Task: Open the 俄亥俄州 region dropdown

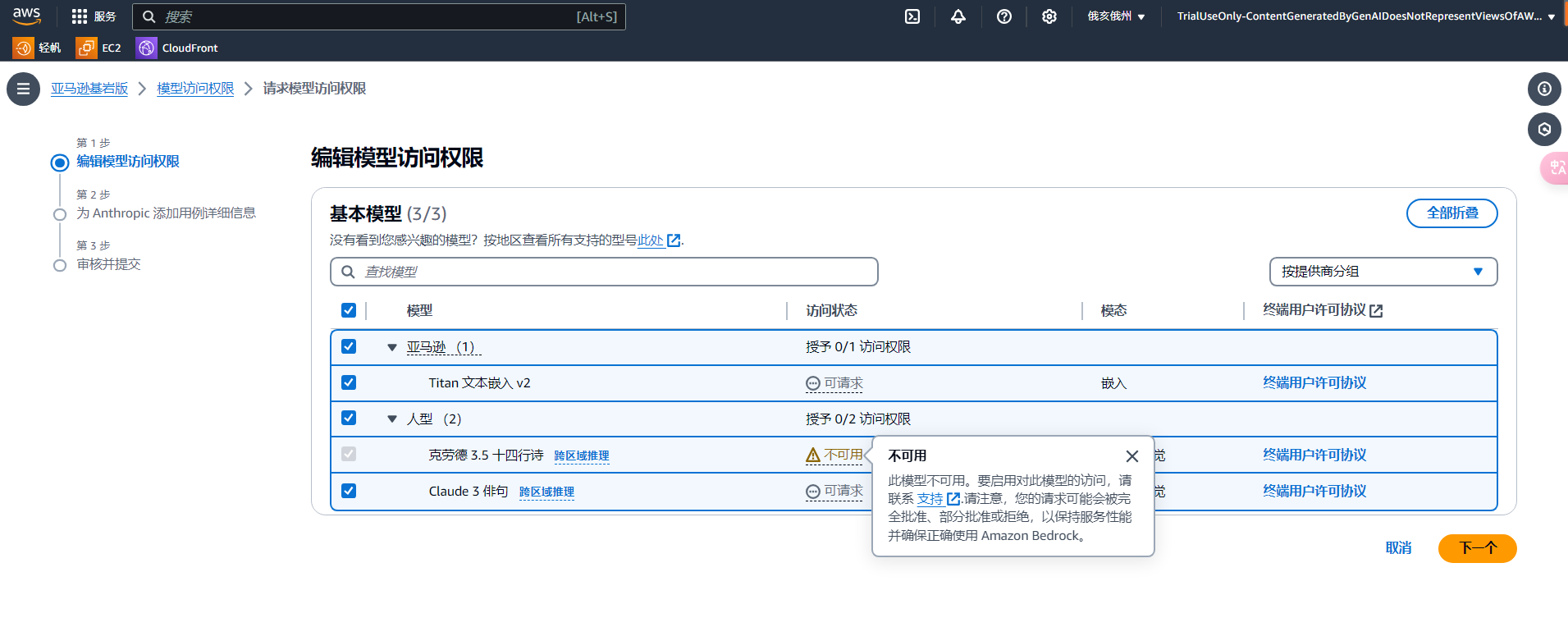Action: (1116, 16)
